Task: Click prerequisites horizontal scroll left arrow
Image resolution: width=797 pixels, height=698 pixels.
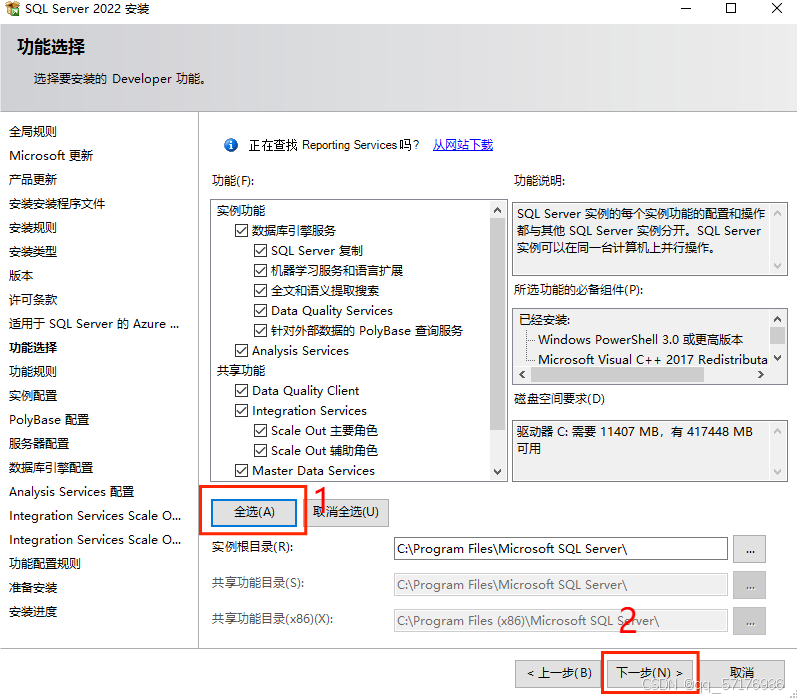Action: (522, 374)
